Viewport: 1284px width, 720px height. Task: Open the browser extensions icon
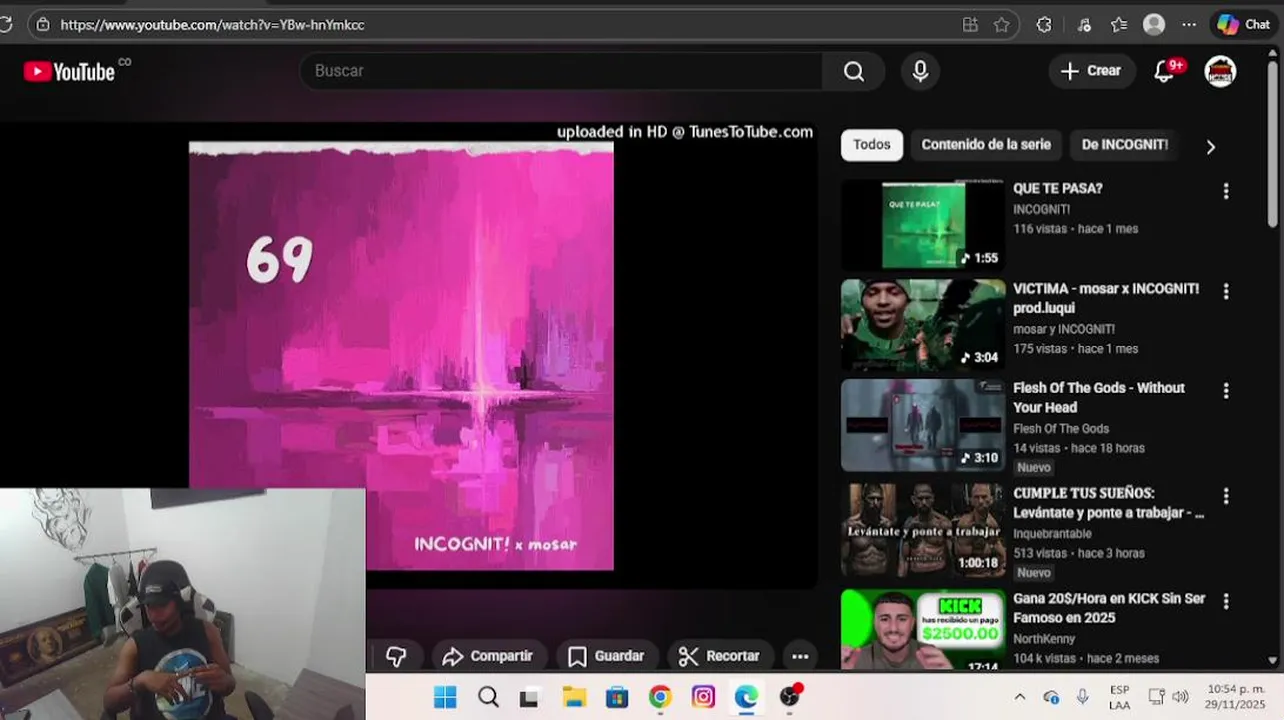pos(1044,25)
